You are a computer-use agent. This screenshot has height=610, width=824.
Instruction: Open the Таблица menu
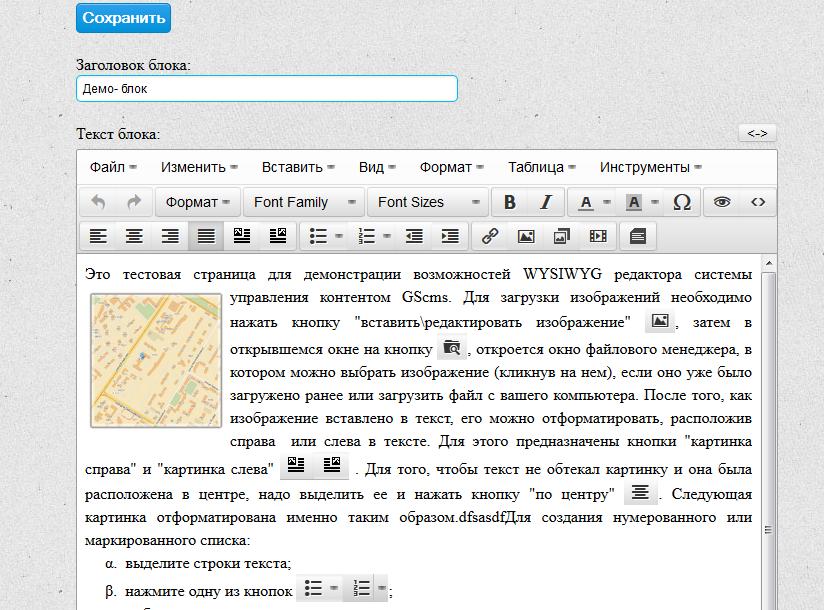coord(541,167)
